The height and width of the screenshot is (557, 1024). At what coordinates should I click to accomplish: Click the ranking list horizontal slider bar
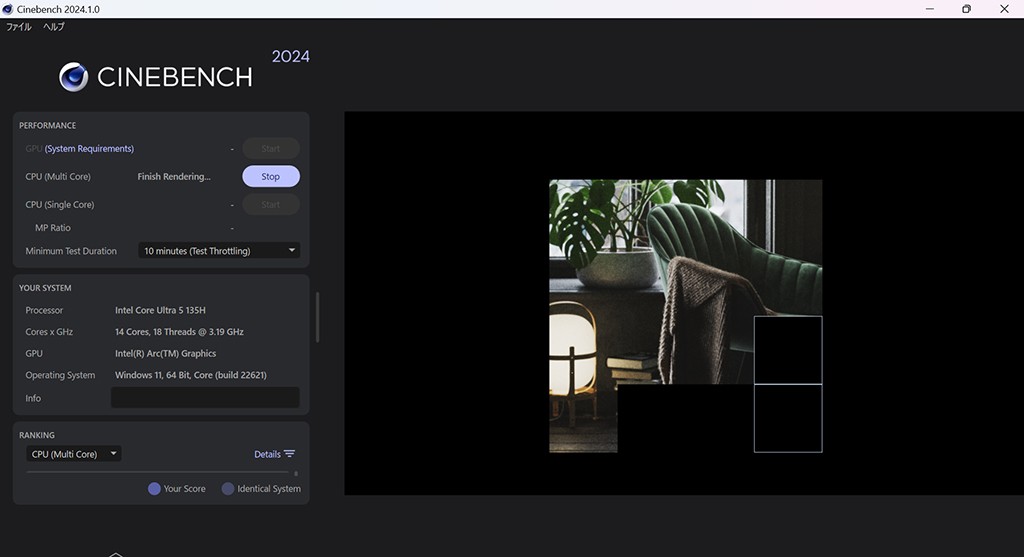click(x=158, y=472)
